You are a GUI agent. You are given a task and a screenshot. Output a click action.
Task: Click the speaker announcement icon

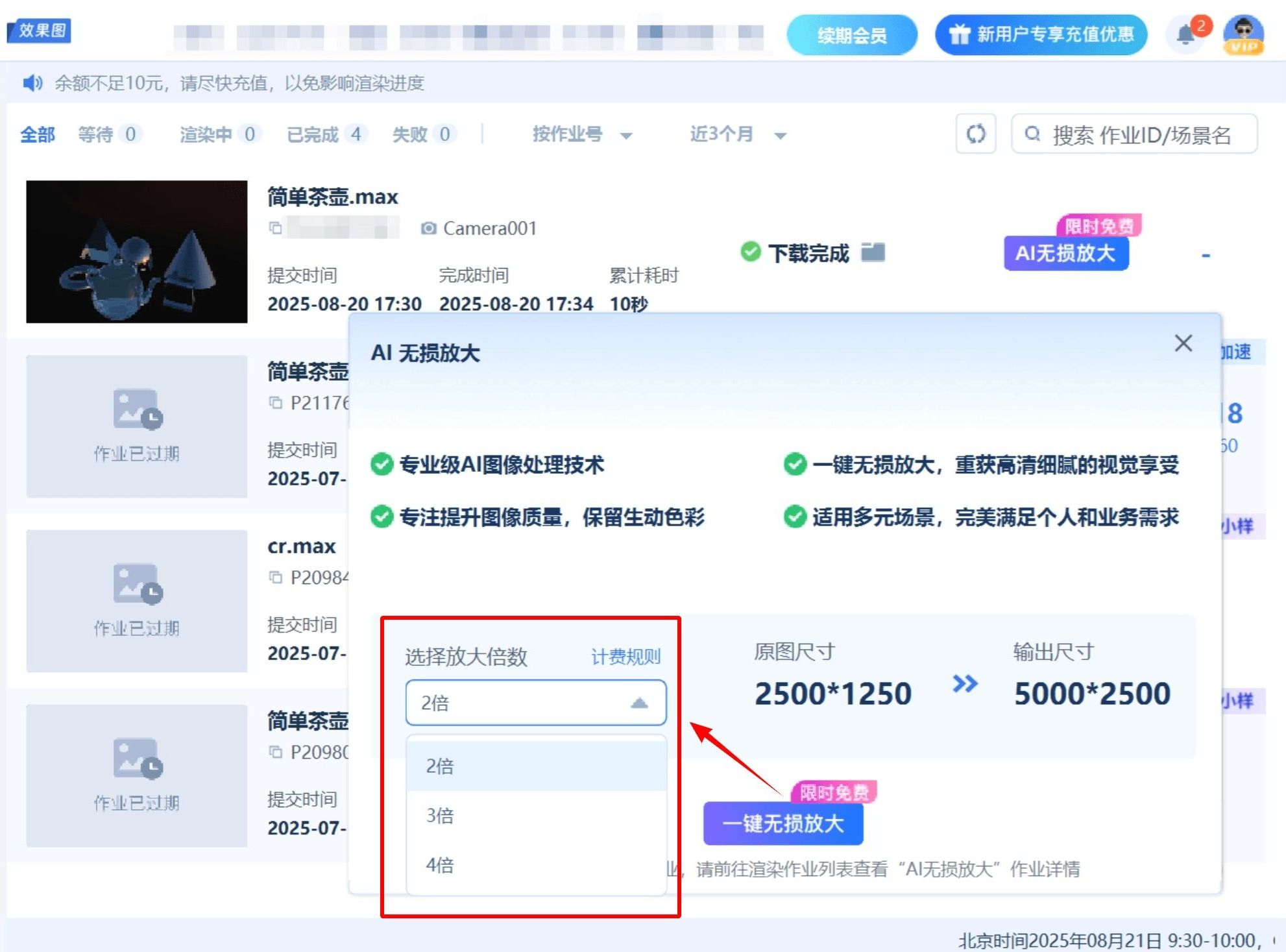point(32,83)
